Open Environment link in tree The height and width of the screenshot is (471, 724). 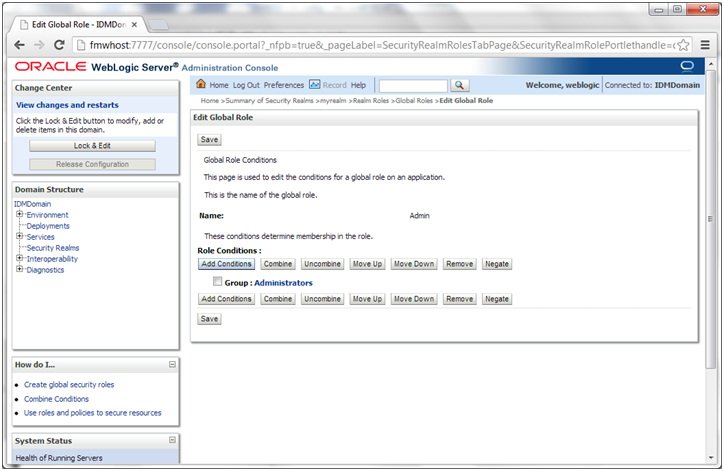tap(47, 215)
